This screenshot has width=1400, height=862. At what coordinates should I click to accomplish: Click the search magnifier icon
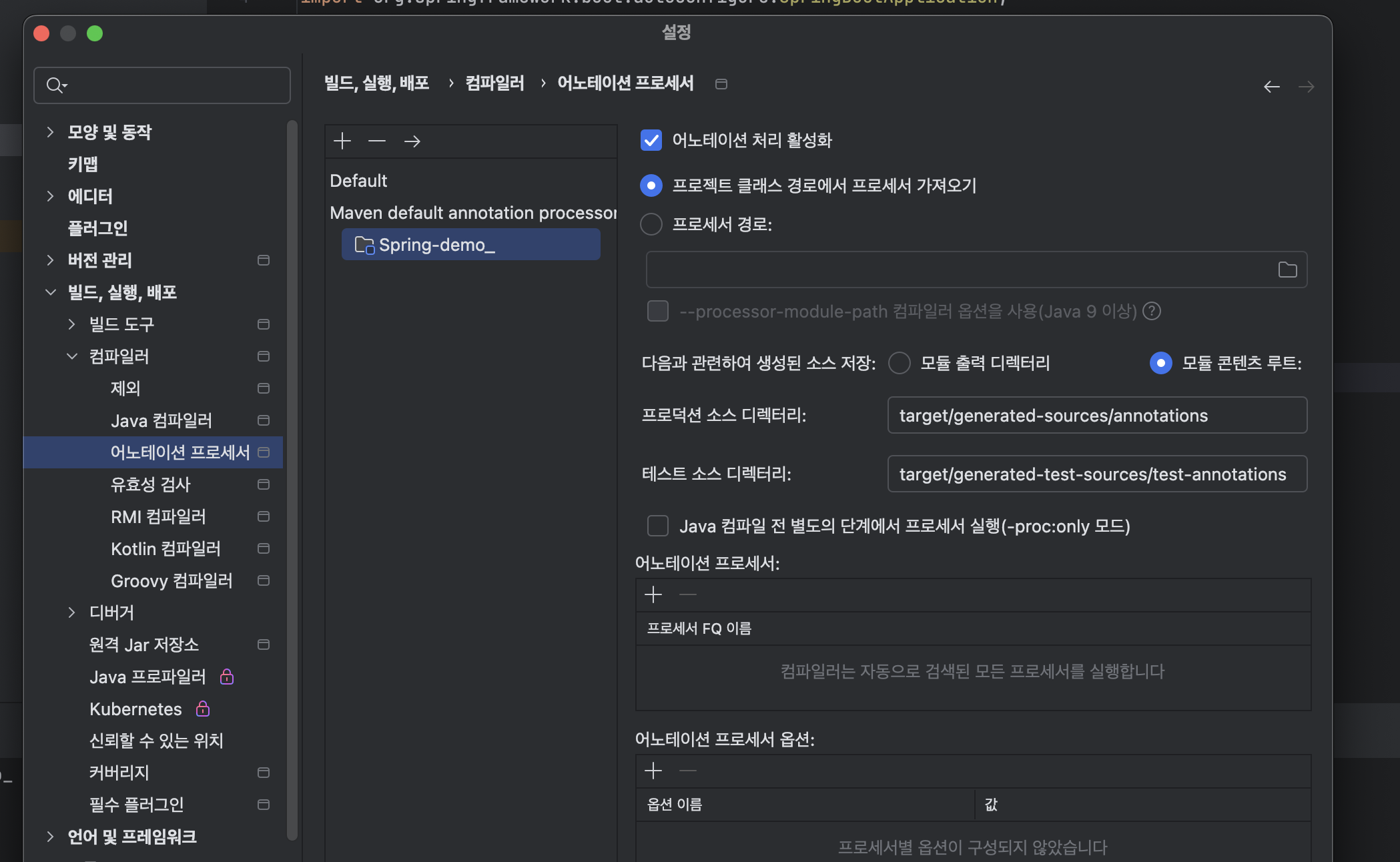55,85
